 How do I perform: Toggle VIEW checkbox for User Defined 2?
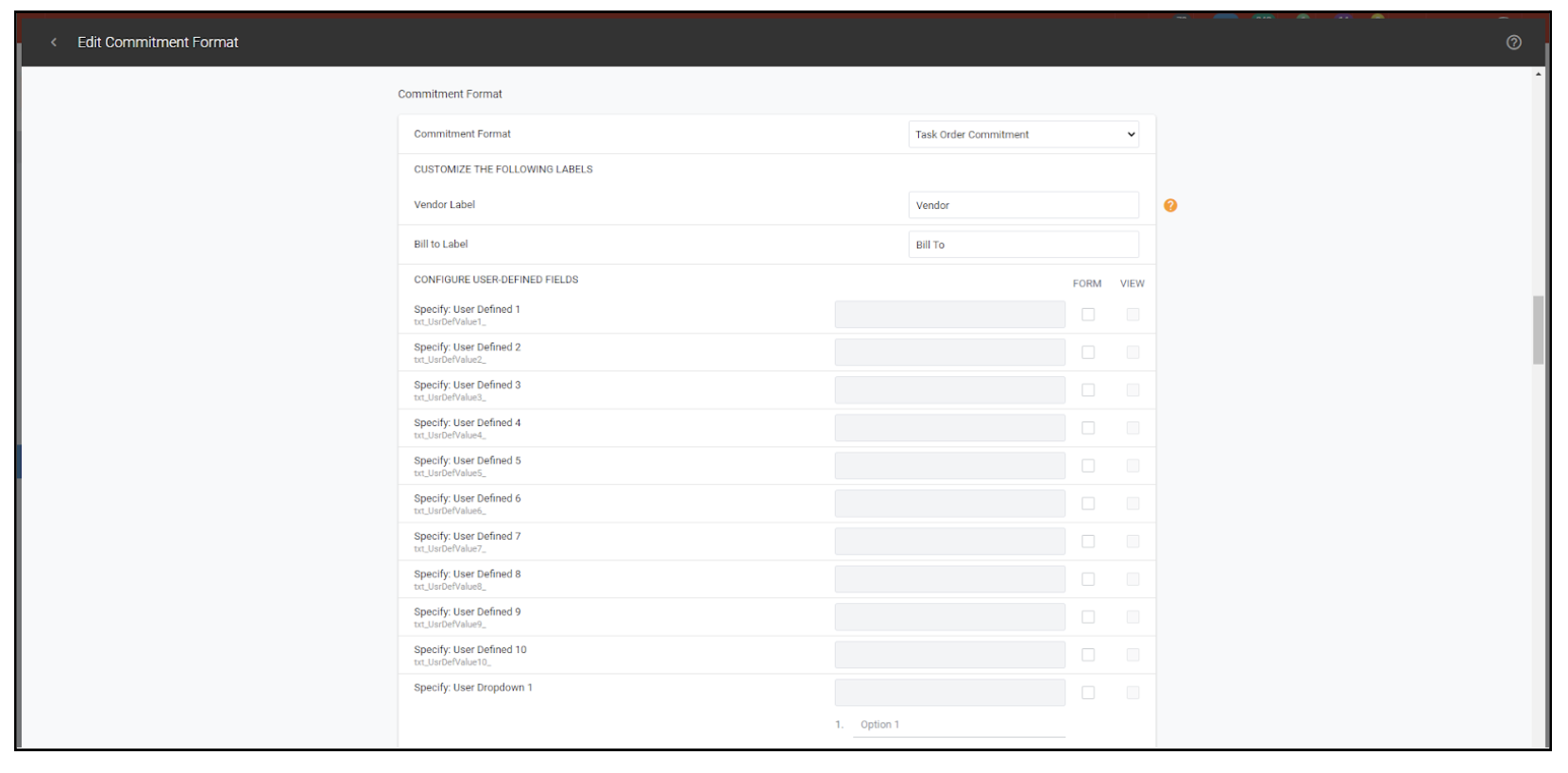pyautogui.click(x=1133, y=352)
